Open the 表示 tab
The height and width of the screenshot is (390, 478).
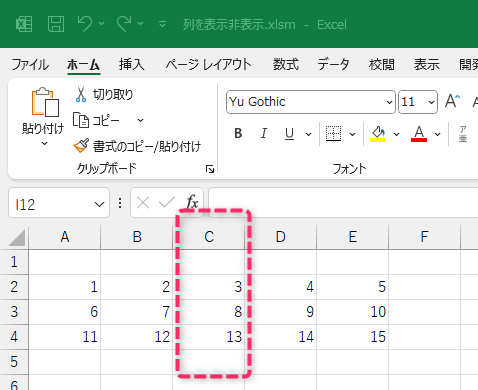(x=427, y=64)
